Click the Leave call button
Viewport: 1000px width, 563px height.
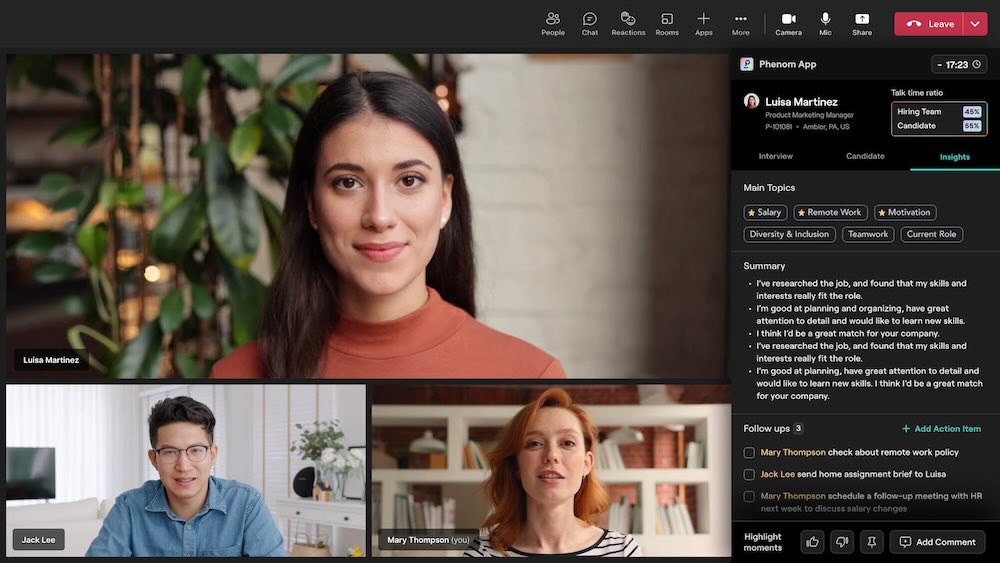coord(929,24)
